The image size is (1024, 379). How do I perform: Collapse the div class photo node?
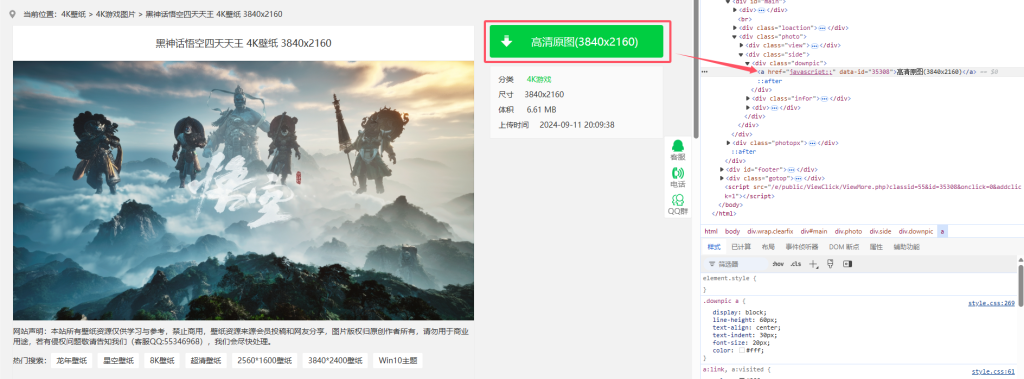pyautogui.click(x=735, y=37)
